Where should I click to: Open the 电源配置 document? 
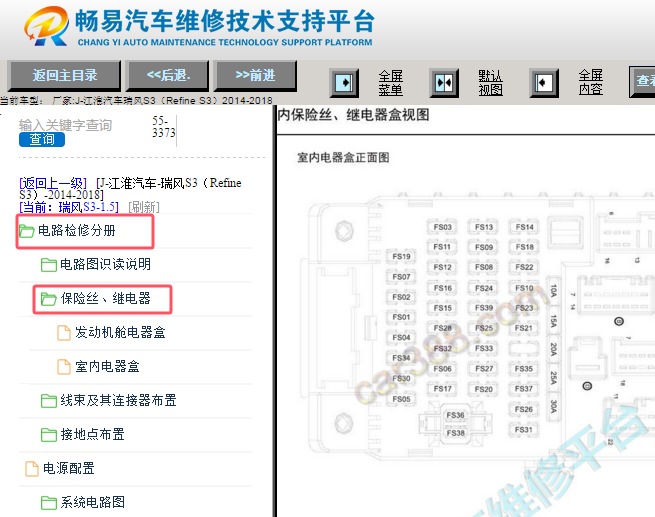[69, 469]
